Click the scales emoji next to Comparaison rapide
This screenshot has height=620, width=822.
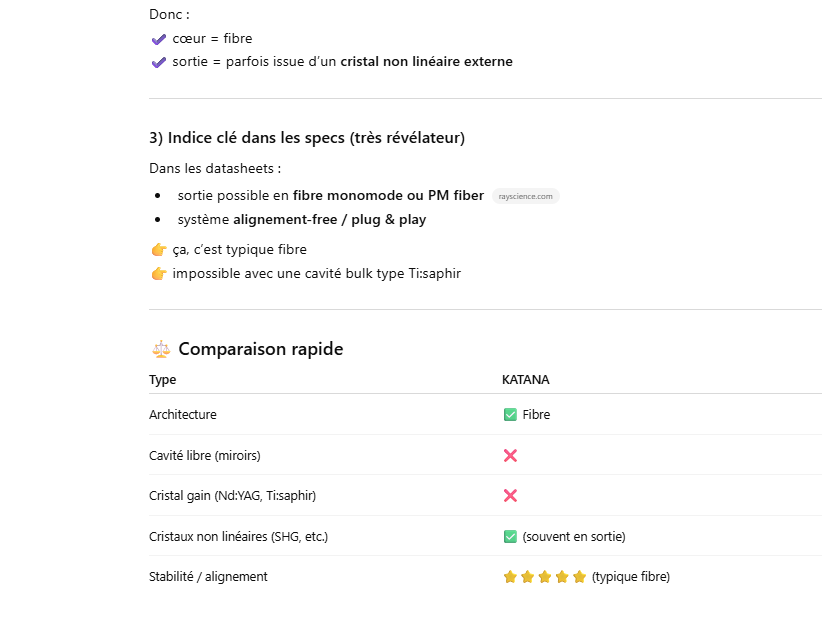coord(160,349)
